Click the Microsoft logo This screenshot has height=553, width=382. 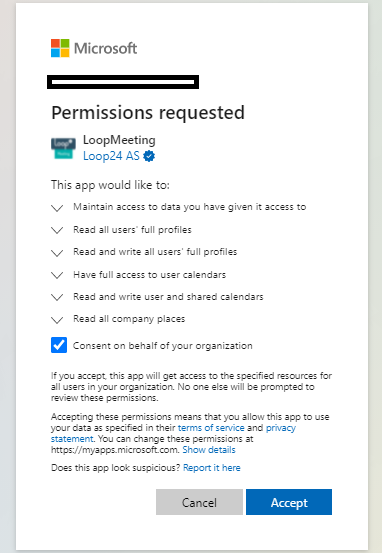(94, 48)
